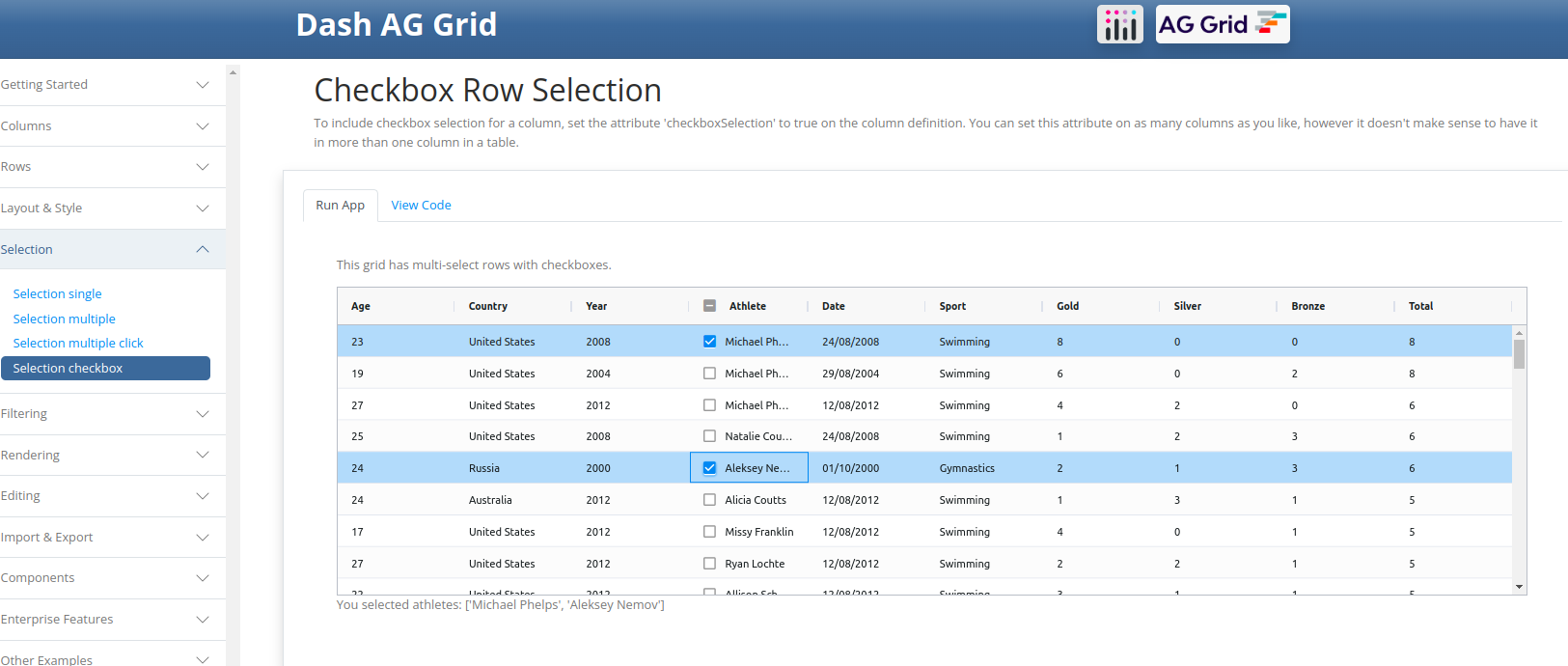
Task: Expand the Filtering sidebar section
Action: click(x=112, y=414)
